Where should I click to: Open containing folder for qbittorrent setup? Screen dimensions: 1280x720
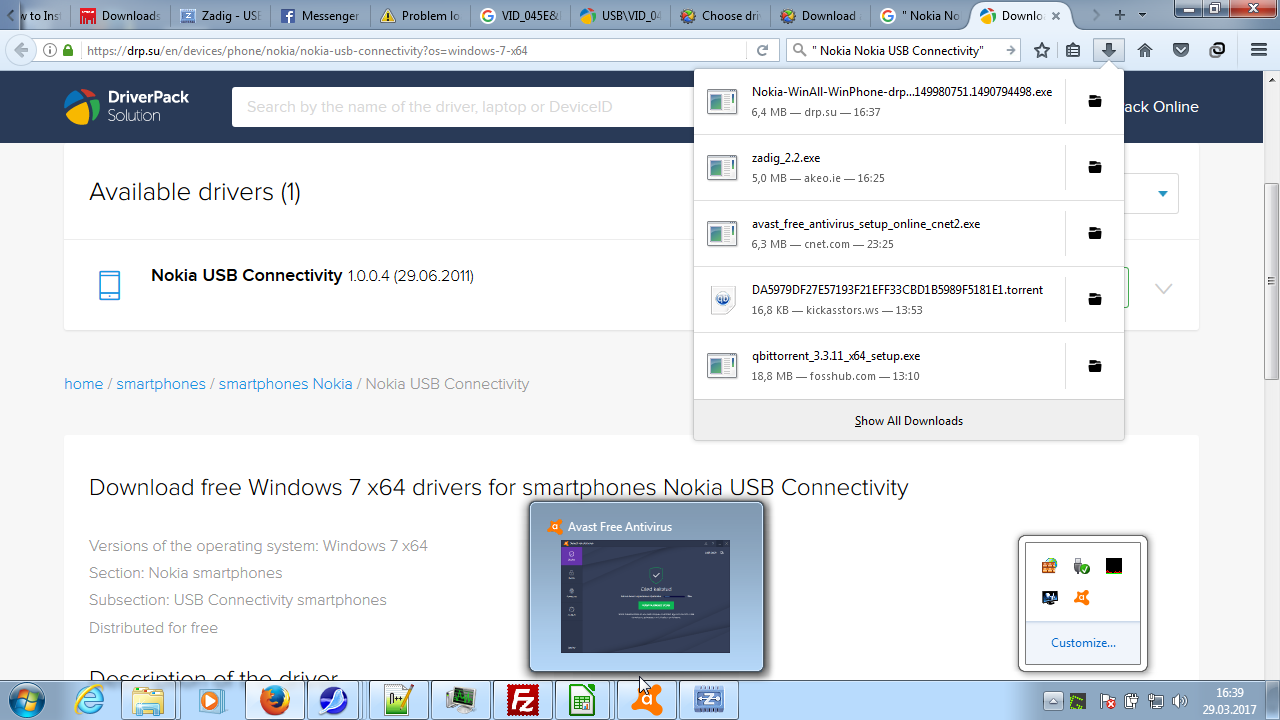1095,366
